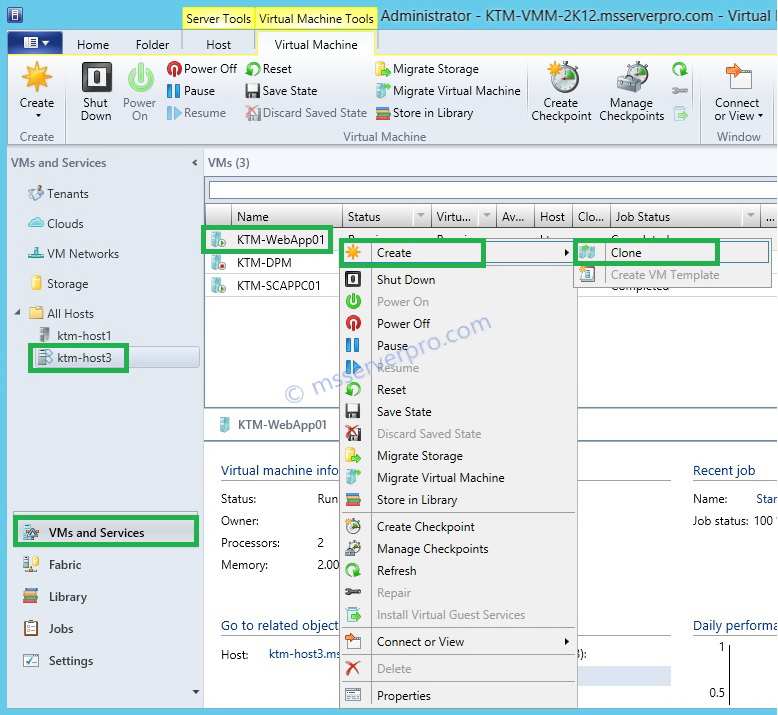Collapse the All Hosts tree node
This screenshot has width=778, height=715.
[18, 313]
